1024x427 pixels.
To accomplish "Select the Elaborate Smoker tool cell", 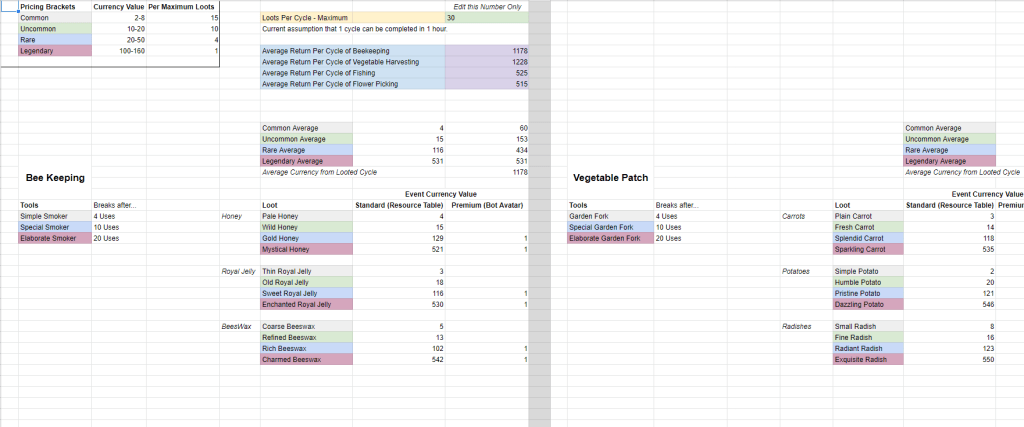I will point(53,238).
